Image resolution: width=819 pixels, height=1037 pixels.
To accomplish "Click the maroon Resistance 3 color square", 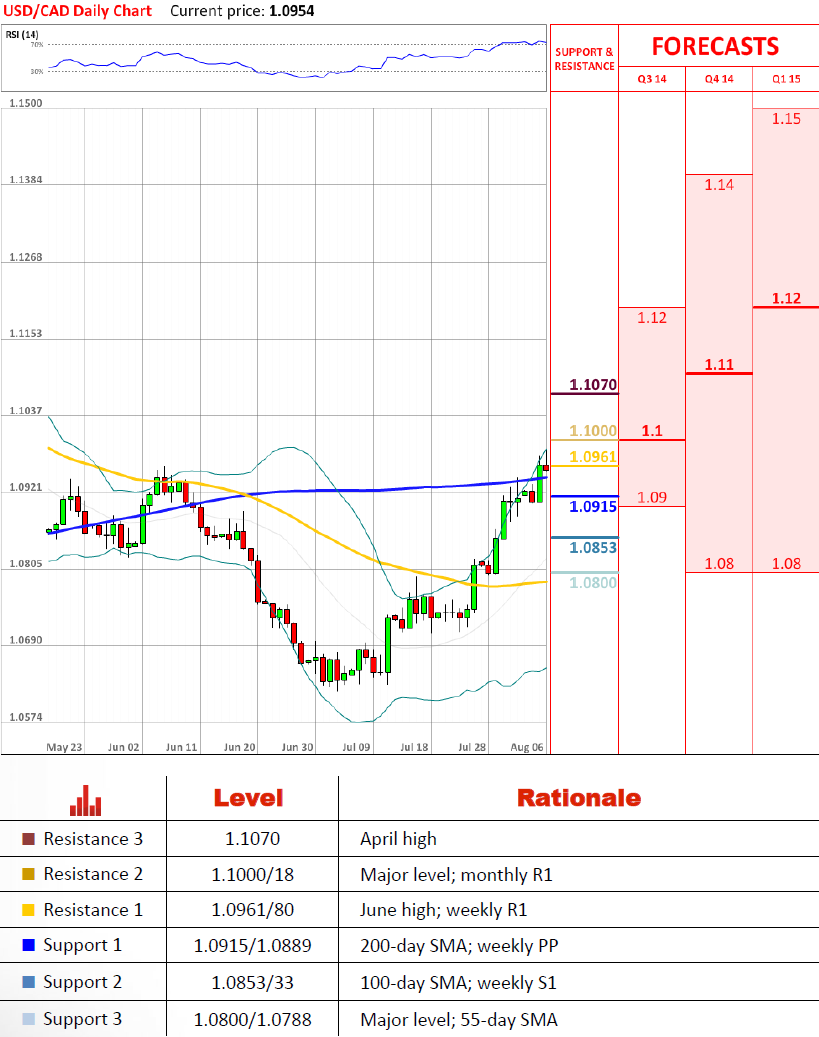I will 28,839.
